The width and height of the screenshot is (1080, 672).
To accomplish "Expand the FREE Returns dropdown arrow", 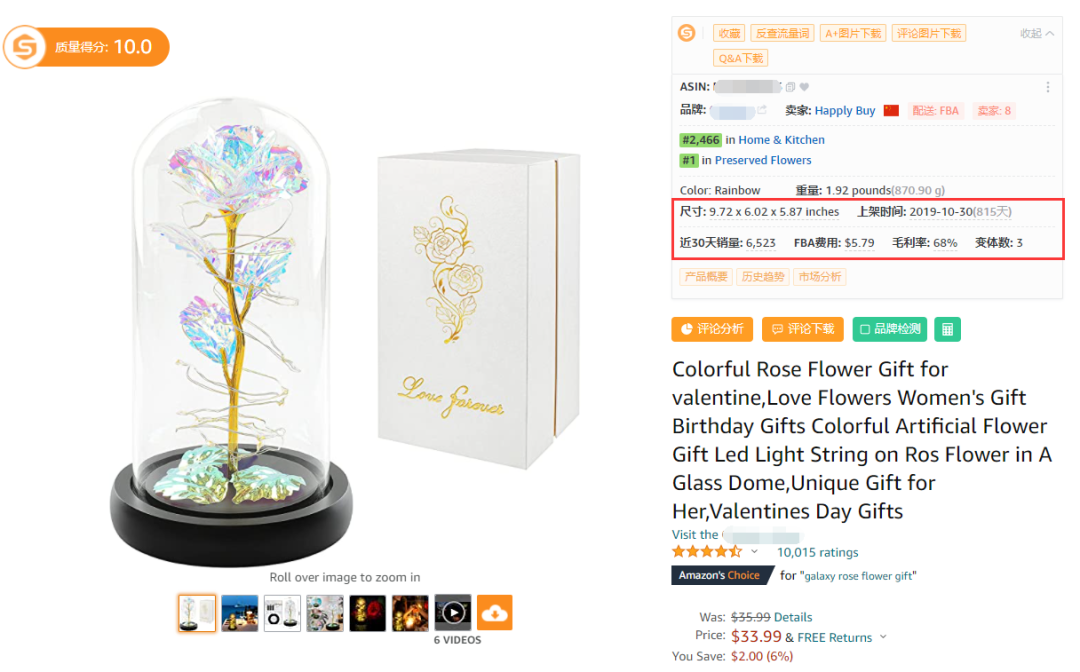I will pos(883,637).
